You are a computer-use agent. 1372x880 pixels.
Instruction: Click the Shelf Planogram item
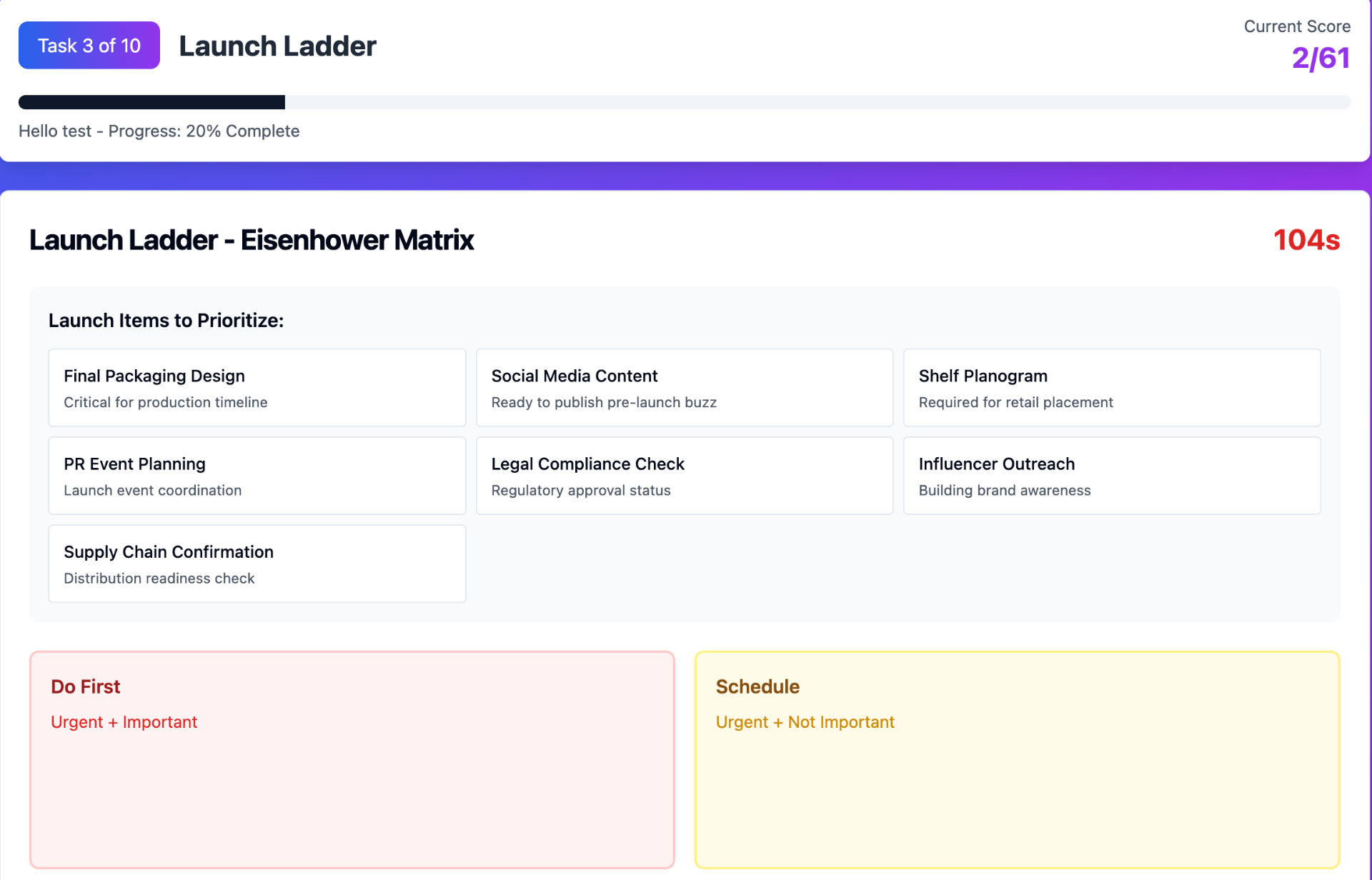(x=1111, y=388)
